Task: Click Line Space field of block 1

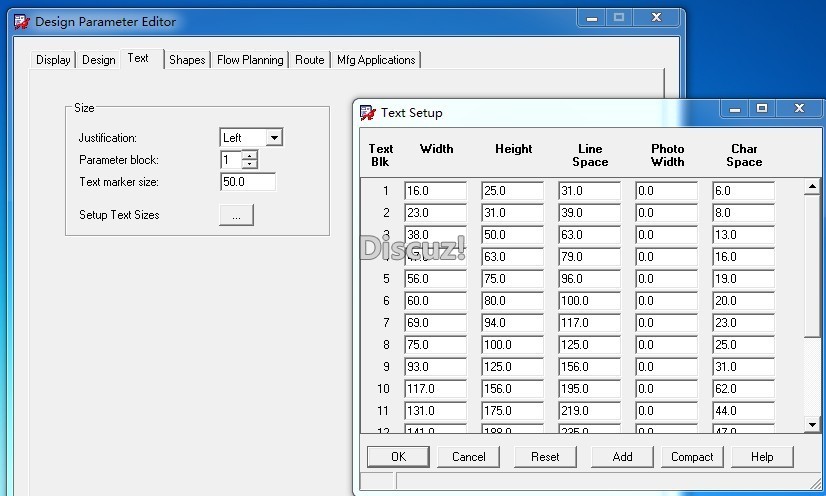Action: [589, 191]
